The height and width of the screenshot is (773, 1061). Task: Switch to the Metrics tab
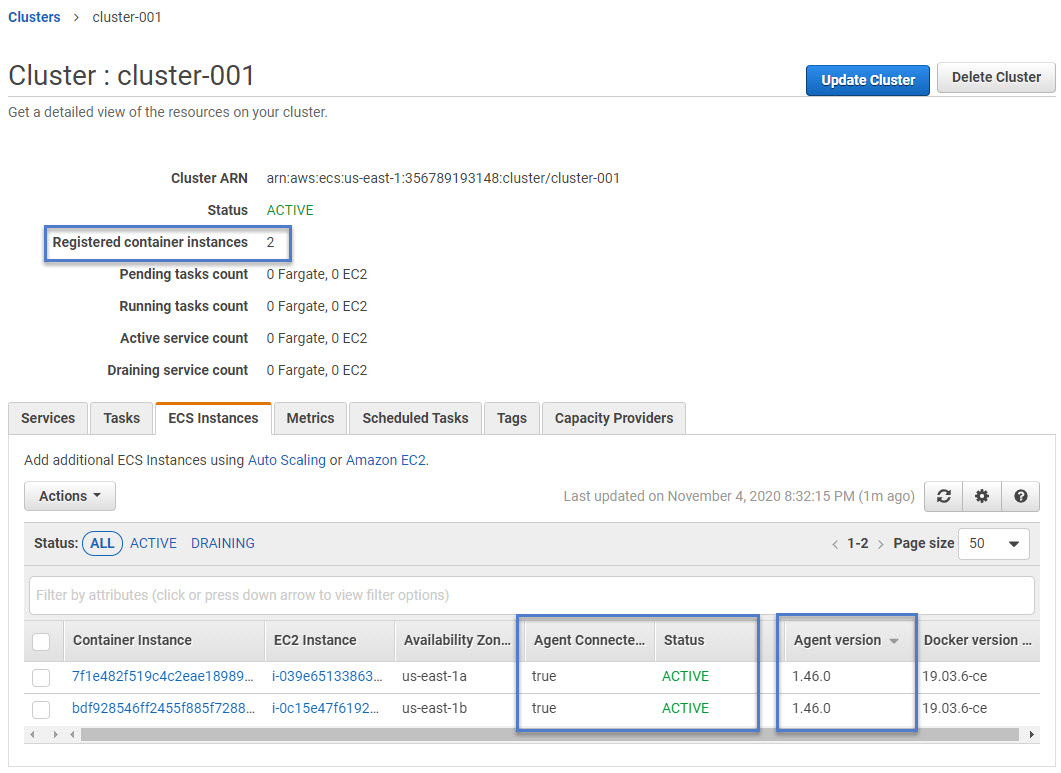click(x=309, y=418)
